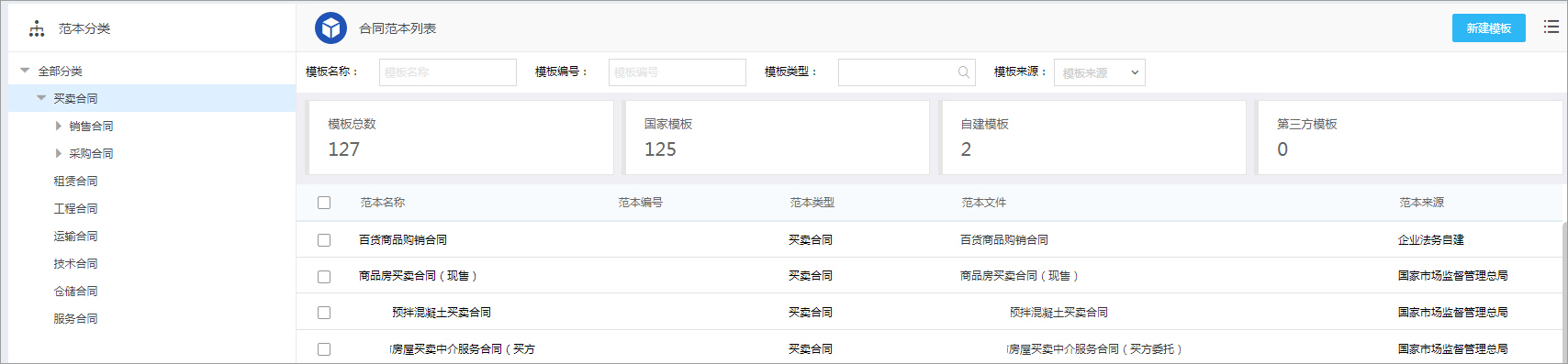Click the 范本文件 column header
This screenshot has height=364, width=1568.
tap(984, 203)
